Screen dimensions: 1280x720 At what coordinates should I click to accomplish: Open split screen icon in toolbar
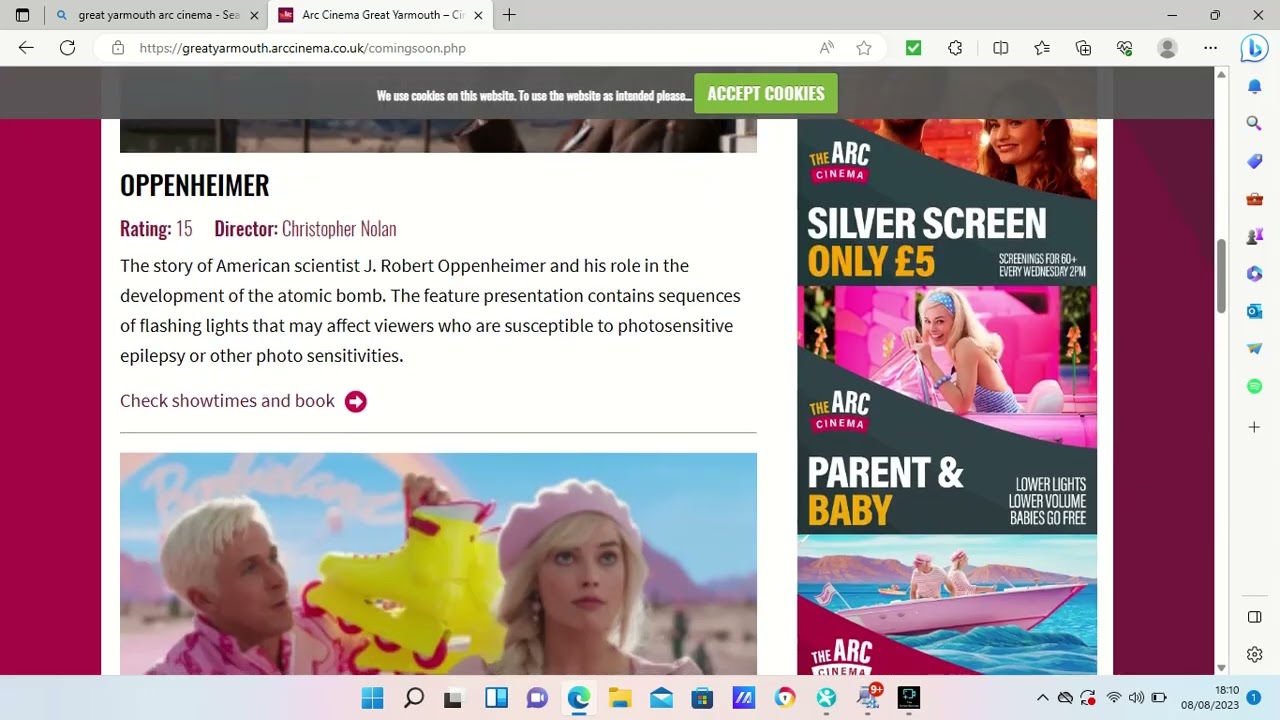[x=1000, y=48]
